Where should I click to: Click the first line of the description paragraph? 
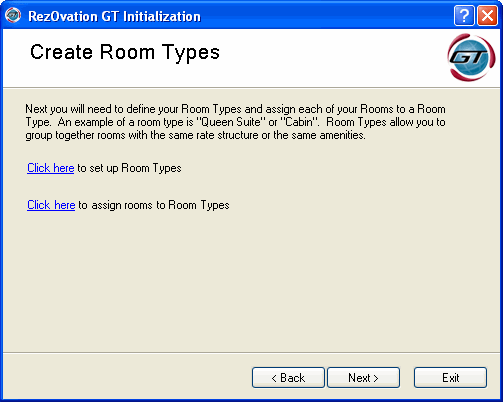pyautogui.click(x=235, y=109)
